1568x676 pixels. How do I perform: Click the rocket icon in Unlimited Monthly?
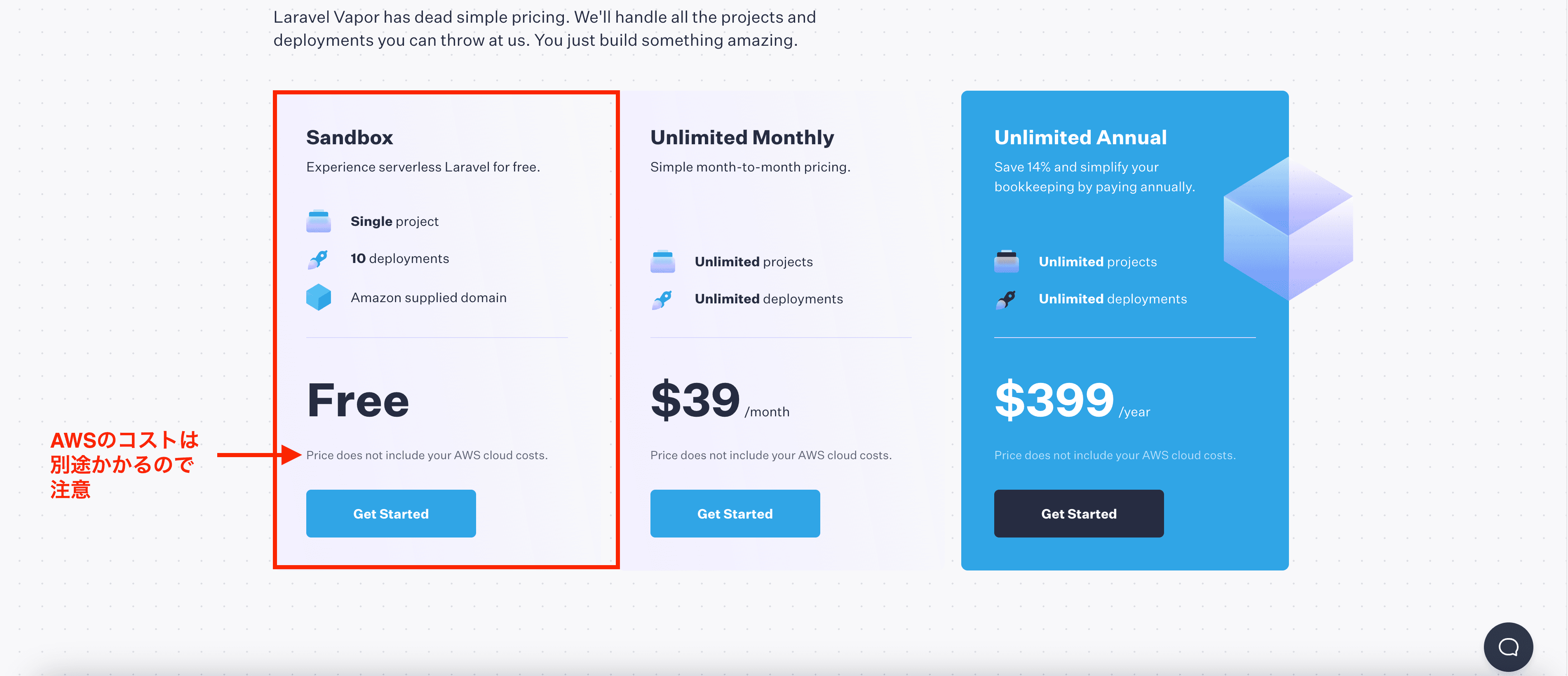[x=662, y=299]
